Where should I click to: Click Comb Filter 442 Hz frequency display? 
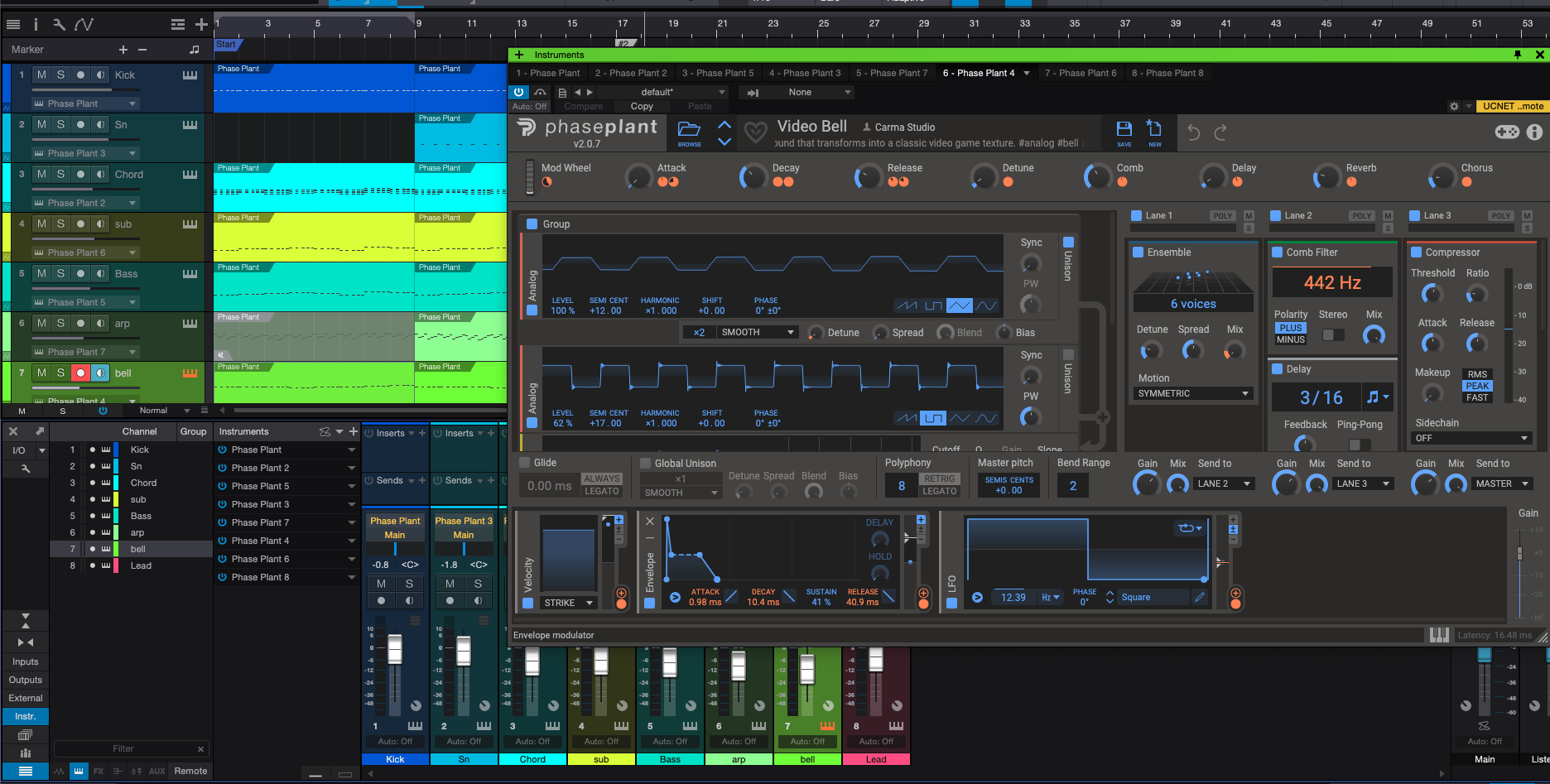pos(1332,282)
